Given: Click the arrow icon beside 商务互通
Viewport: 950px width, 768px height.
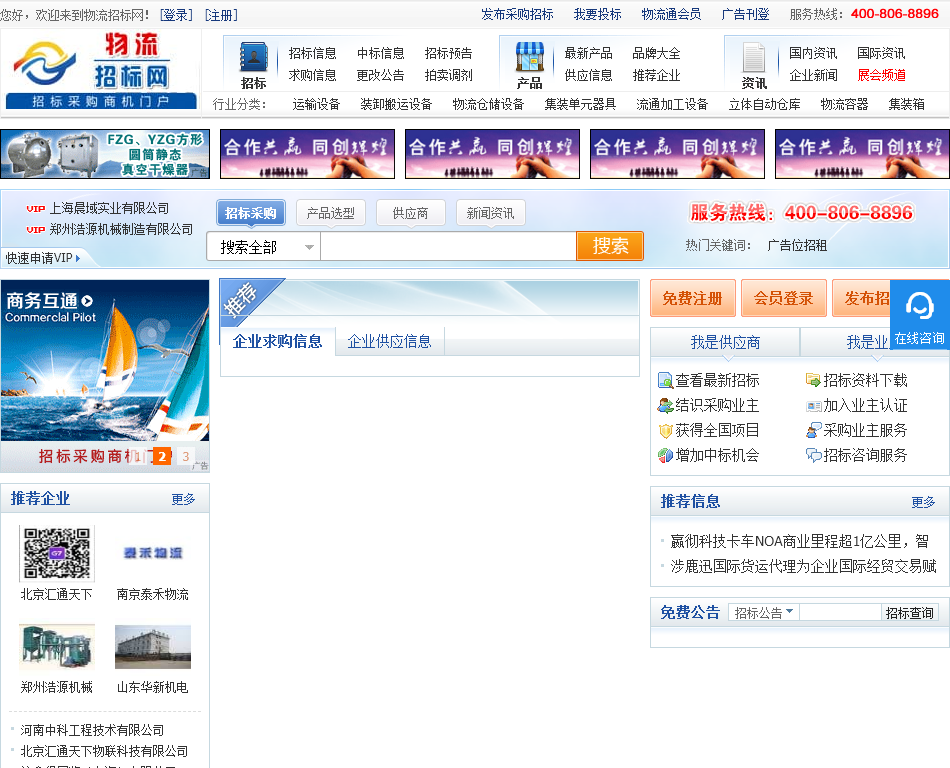Looking at the screenshot, I should 87,300.
